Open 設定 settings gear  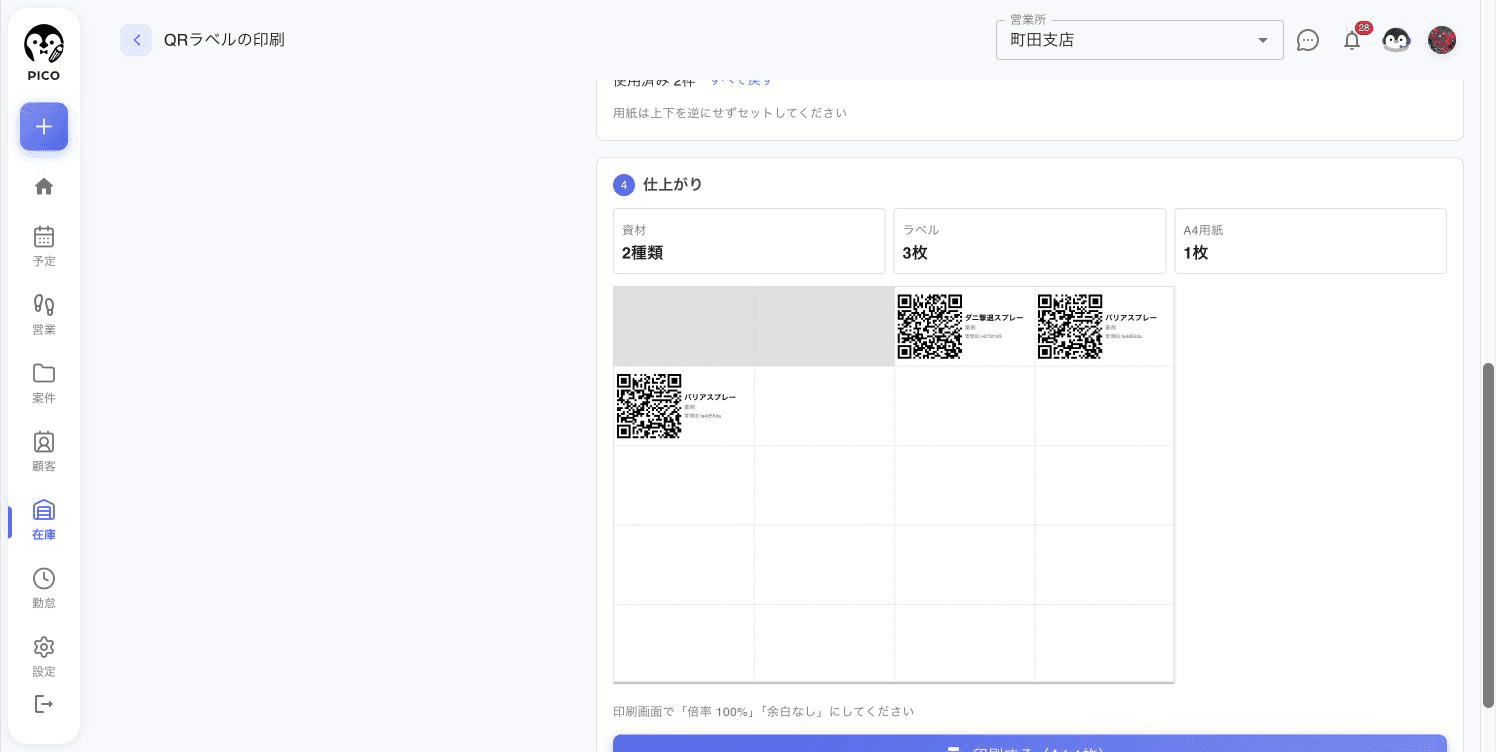click(44, 657)
